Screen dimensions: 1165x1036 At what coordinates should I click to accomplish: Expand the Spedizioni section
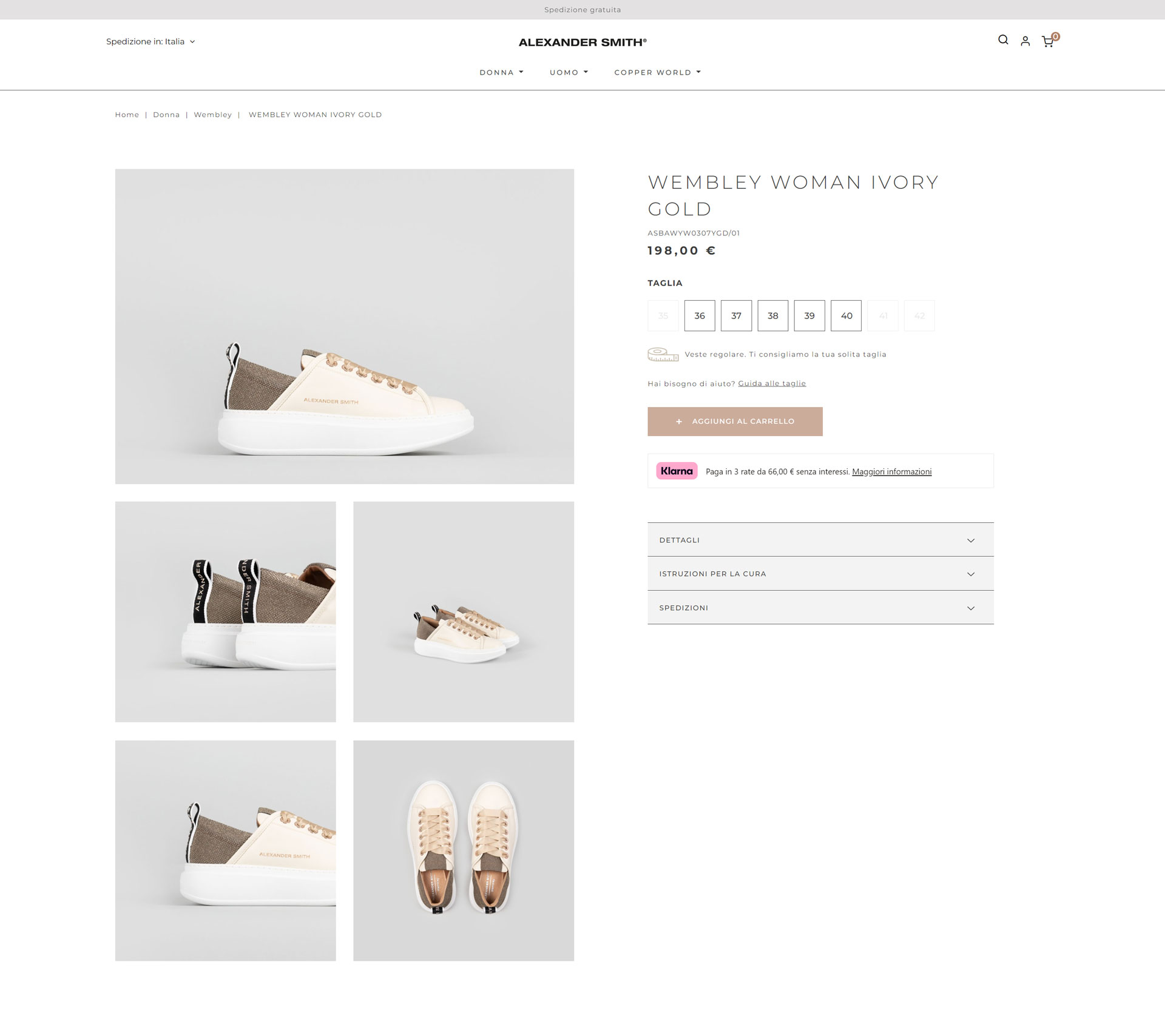pos(820,608)
